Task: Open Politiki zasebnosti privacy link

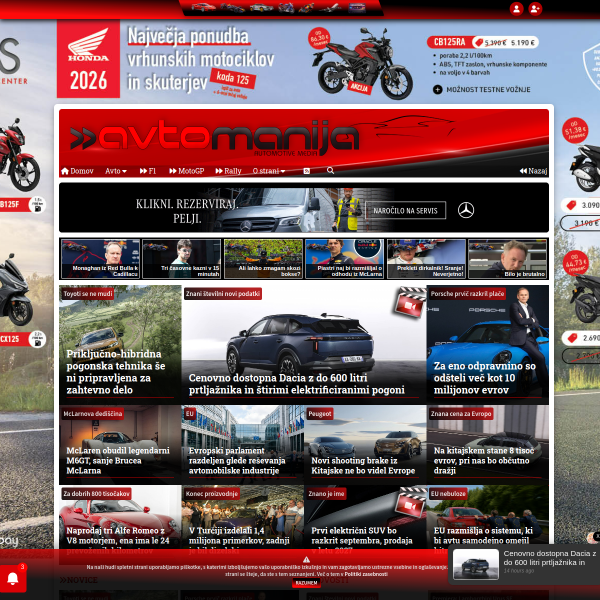Action: coord(366,574)
